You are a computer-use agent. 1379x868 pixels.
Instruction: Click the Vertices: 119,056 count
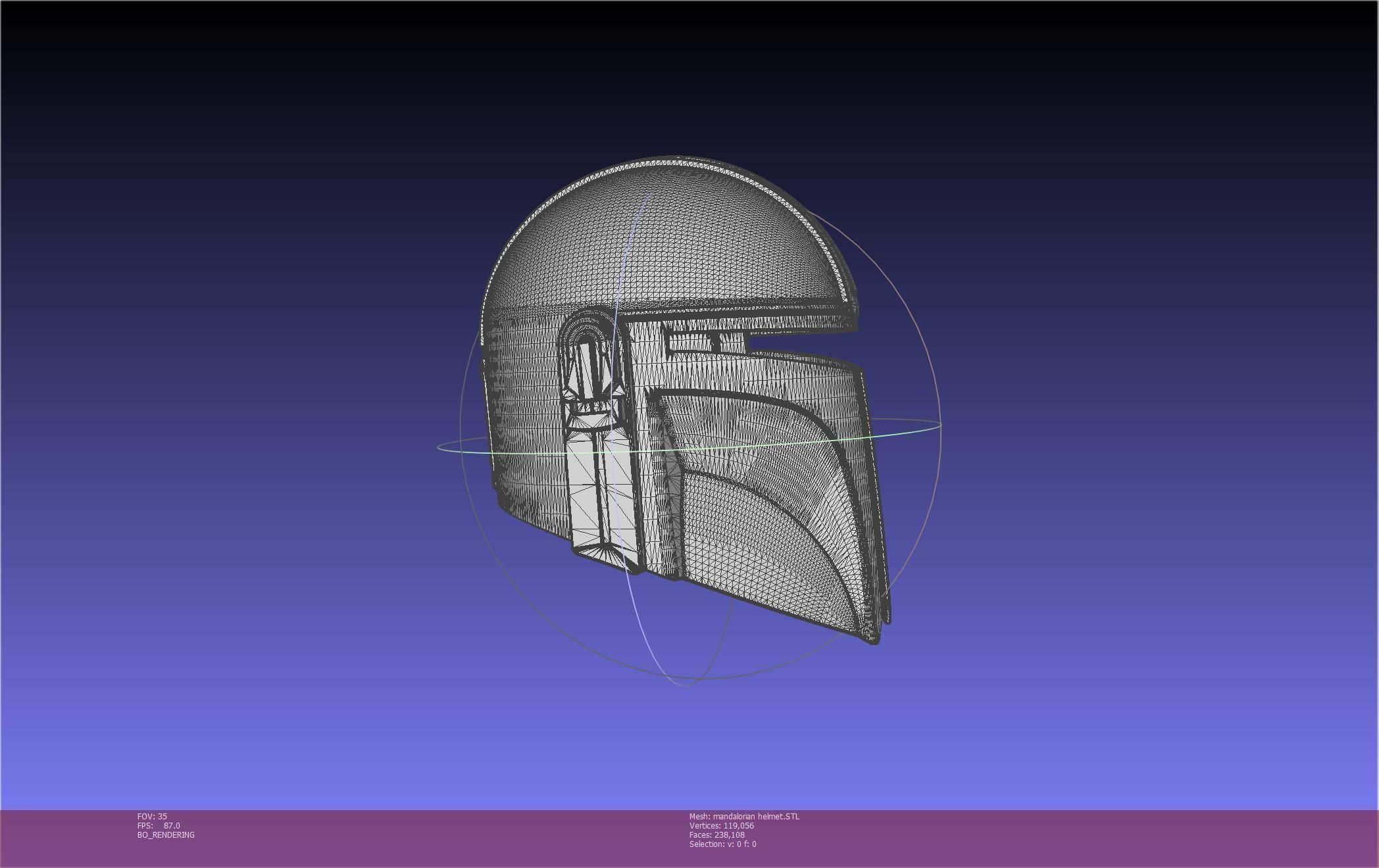pos(721,825)
